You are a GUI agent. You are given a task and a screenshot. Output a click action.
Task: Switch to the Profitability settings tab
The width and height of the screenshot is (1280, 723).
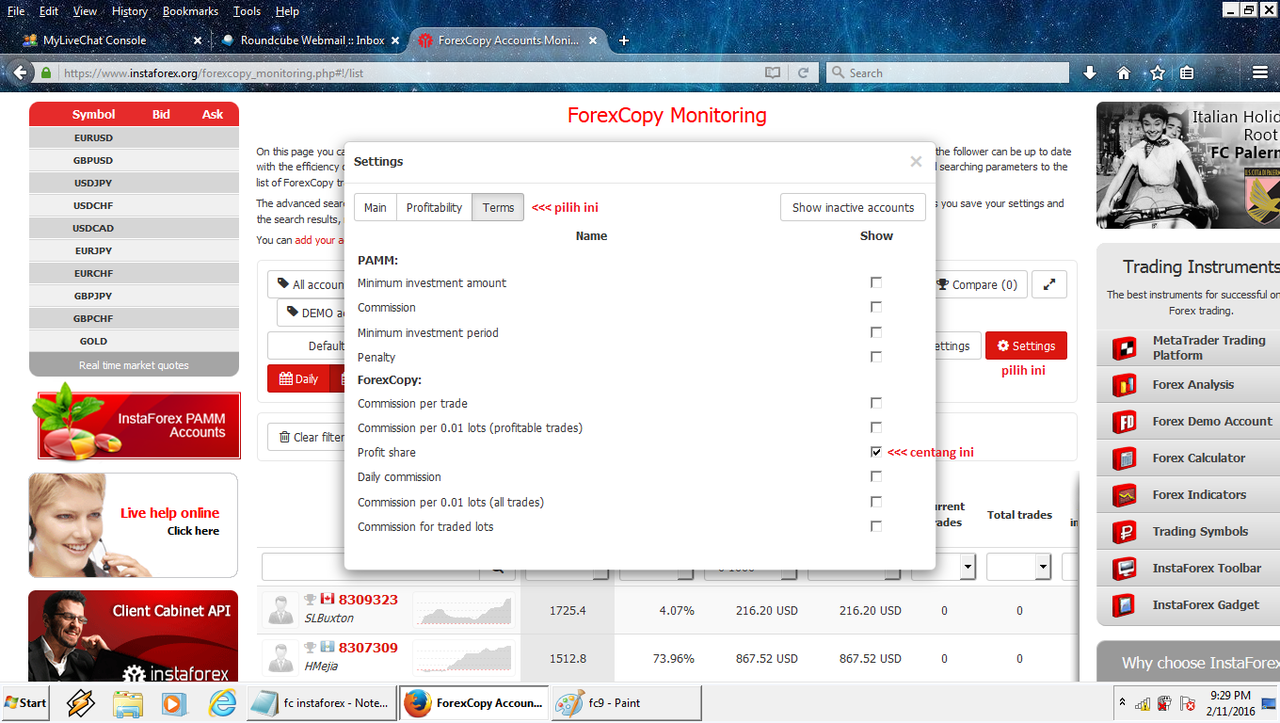coord(434,207)
